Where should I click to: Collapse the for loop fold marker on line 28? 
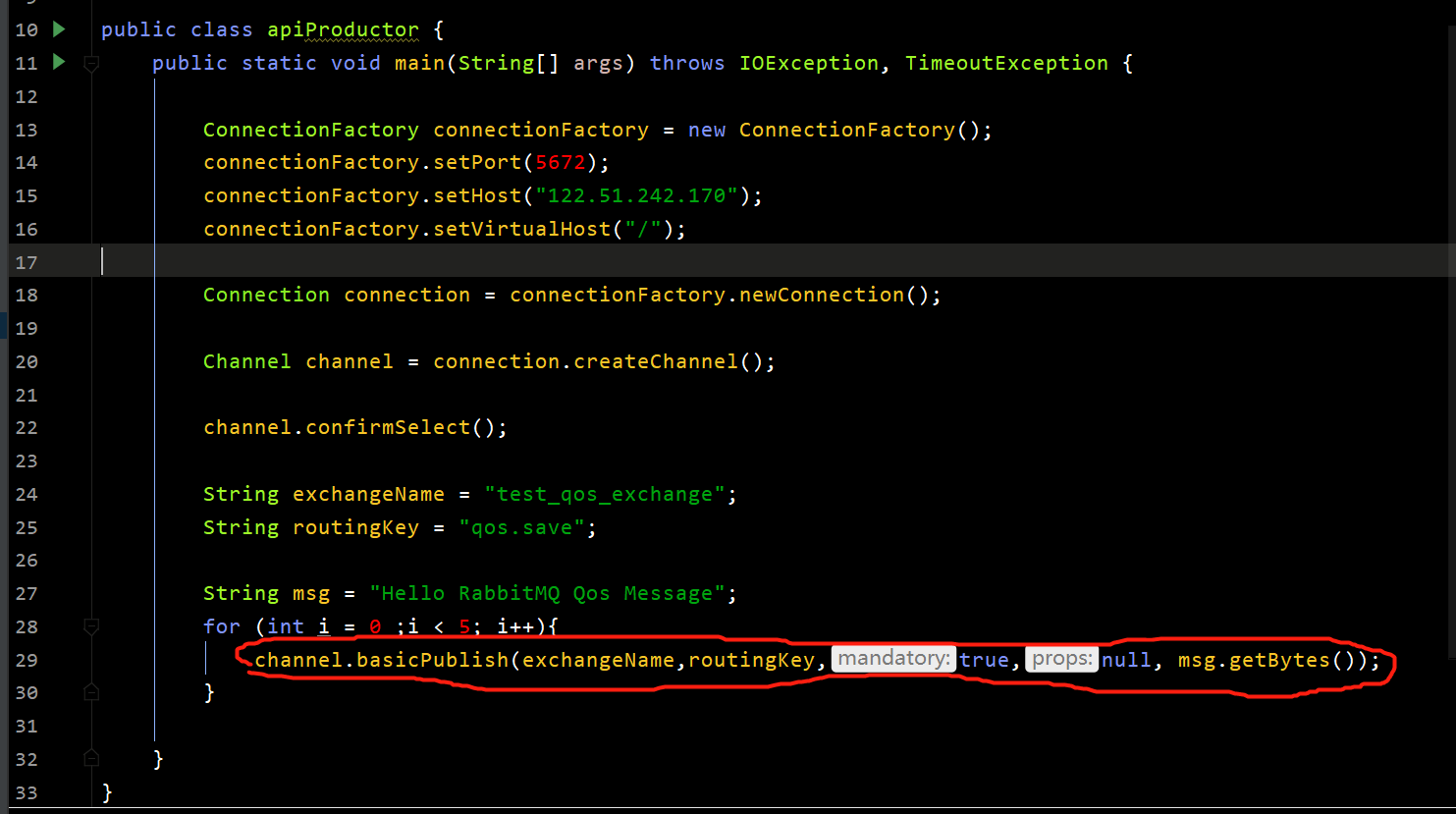(x=91, y=626)
